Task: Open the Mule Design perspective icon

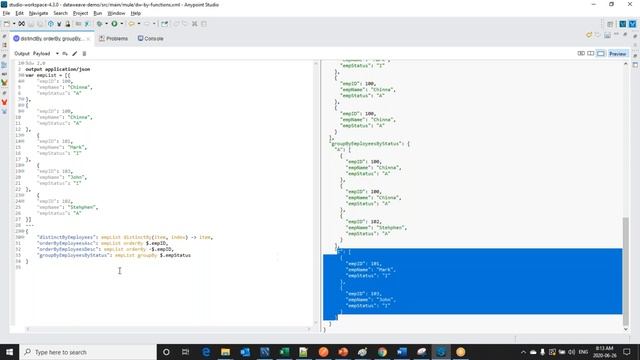Action: click(623, 24)
